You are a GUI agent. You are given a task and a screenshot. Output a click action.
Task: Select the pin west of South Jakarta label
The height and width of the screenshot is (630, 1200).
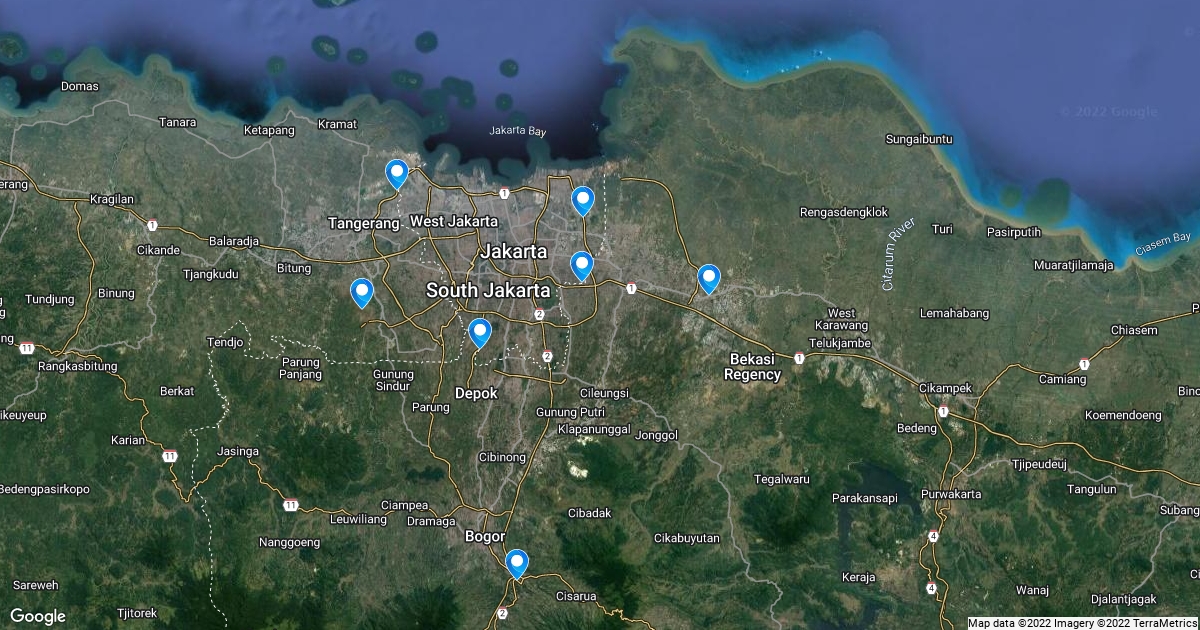pyautogui.click(x=361, y=292)
